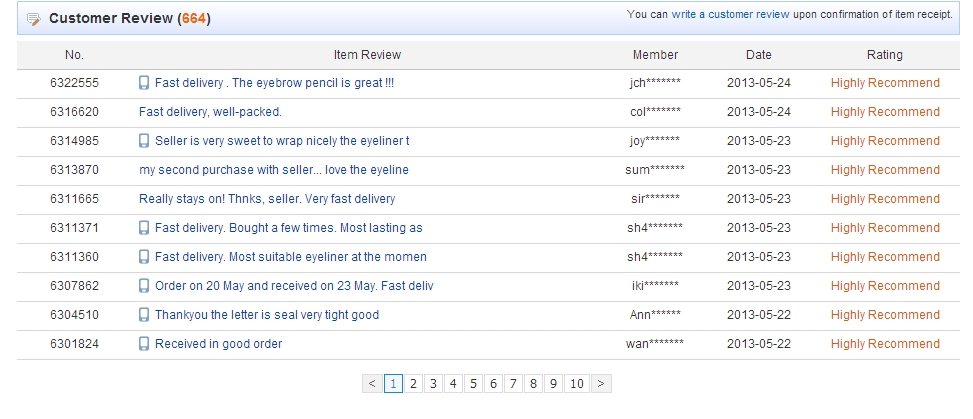Click mobile icon beside 'Received in good order' review
Screen dimensions: 973x419
144,344
